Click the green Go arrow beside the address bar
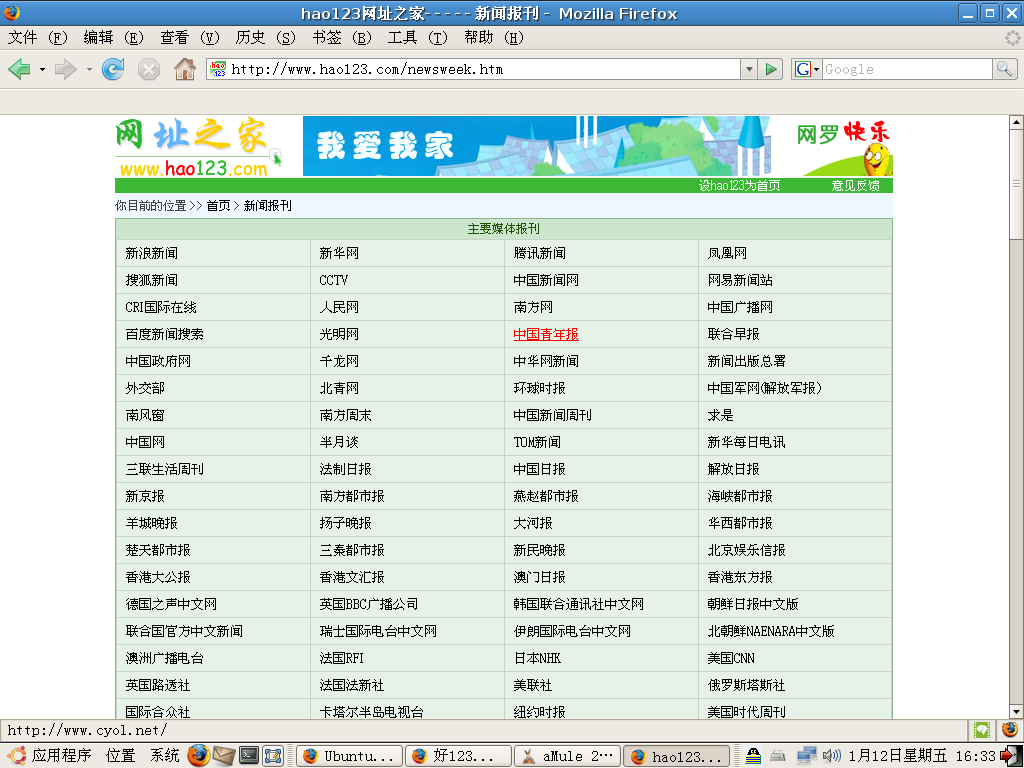 [x=771, y=69]
